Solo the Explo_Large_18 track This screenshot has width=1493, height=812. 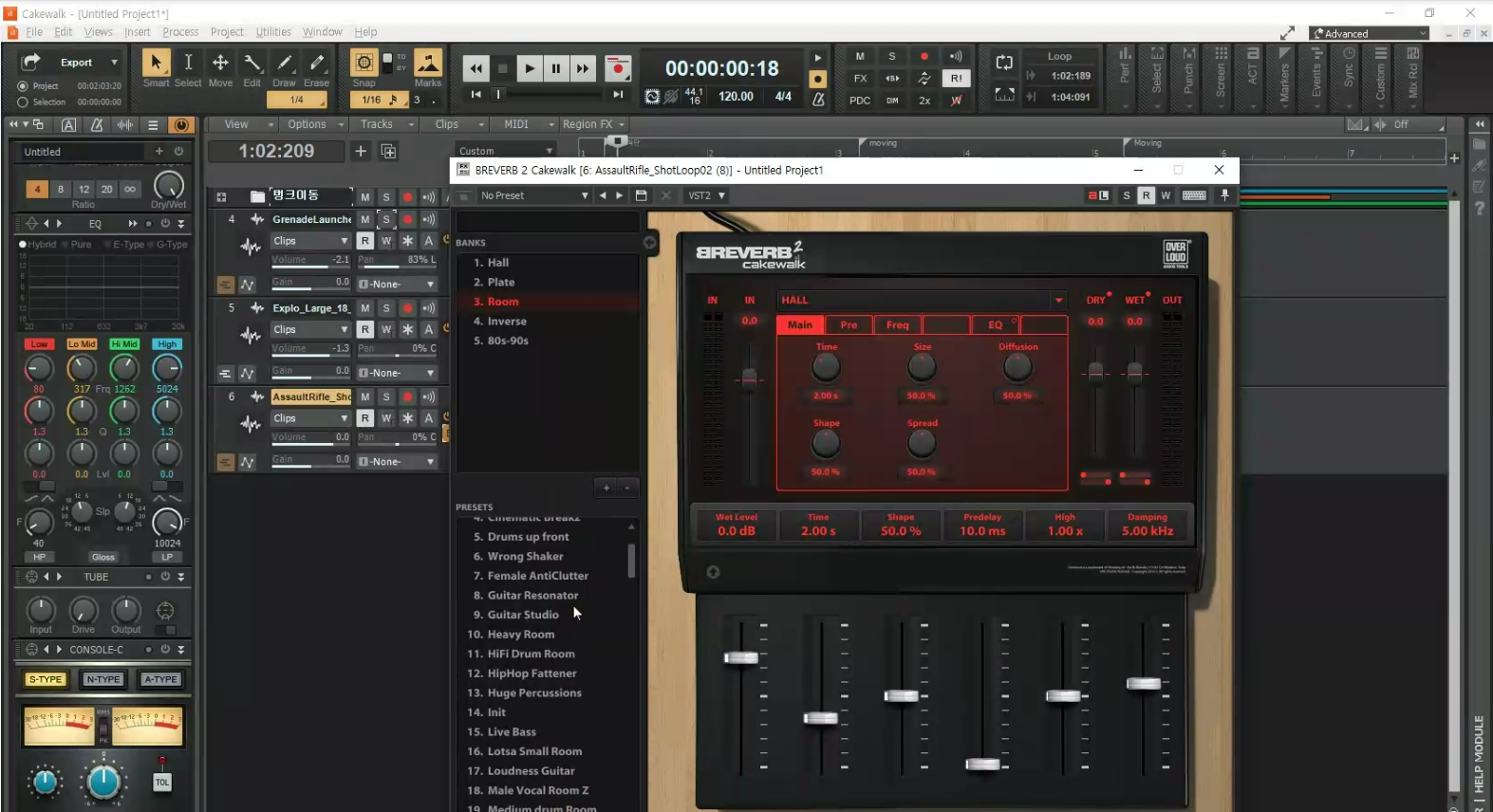click(x=386, y=308)
